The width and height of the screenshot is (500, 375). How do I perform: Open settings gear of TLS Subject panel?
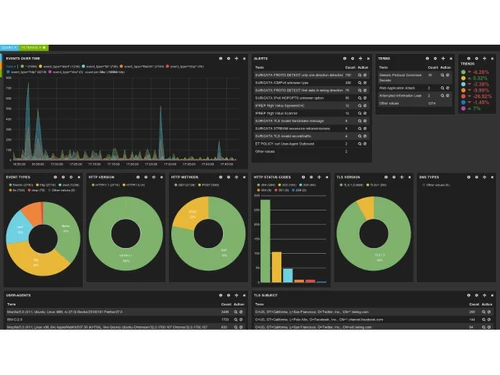pyautogui.click(x=476, y=295)
